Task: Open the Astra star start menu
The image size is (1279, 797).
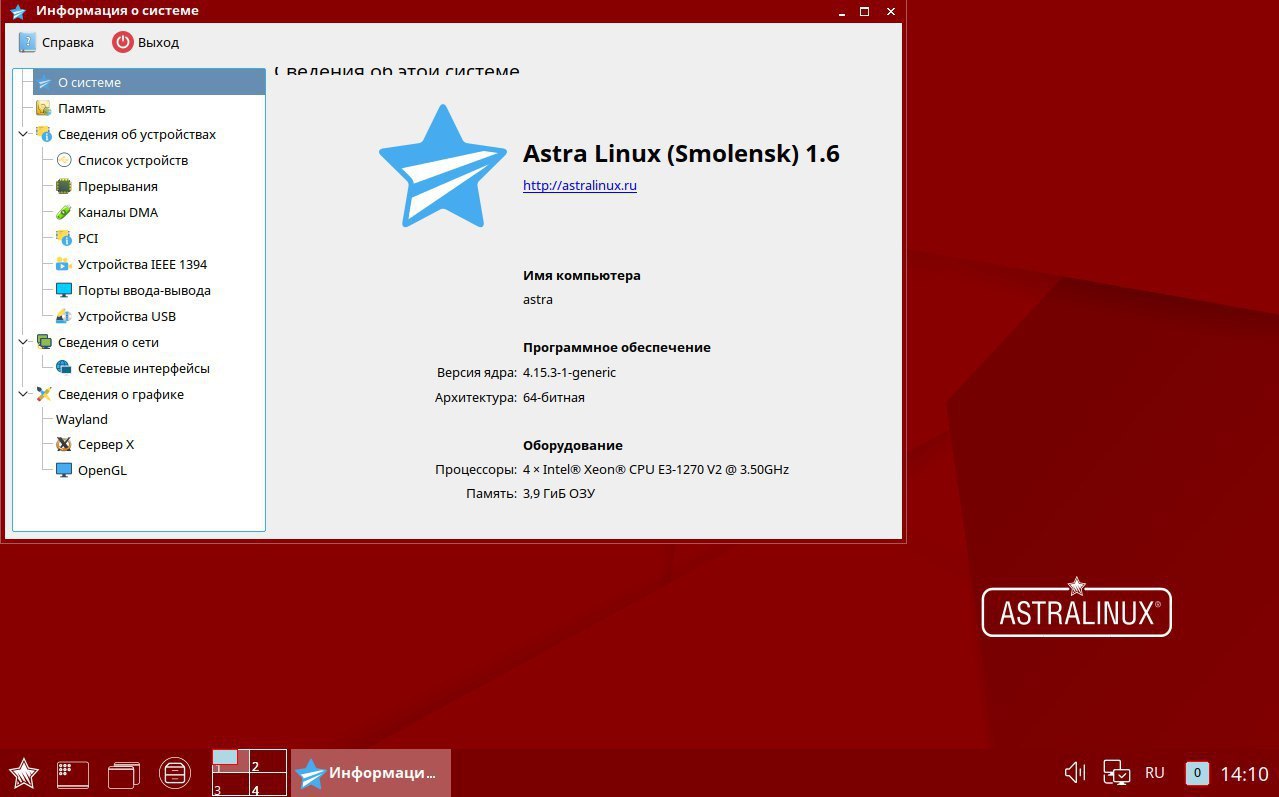Action: click(x=23, y=773)
